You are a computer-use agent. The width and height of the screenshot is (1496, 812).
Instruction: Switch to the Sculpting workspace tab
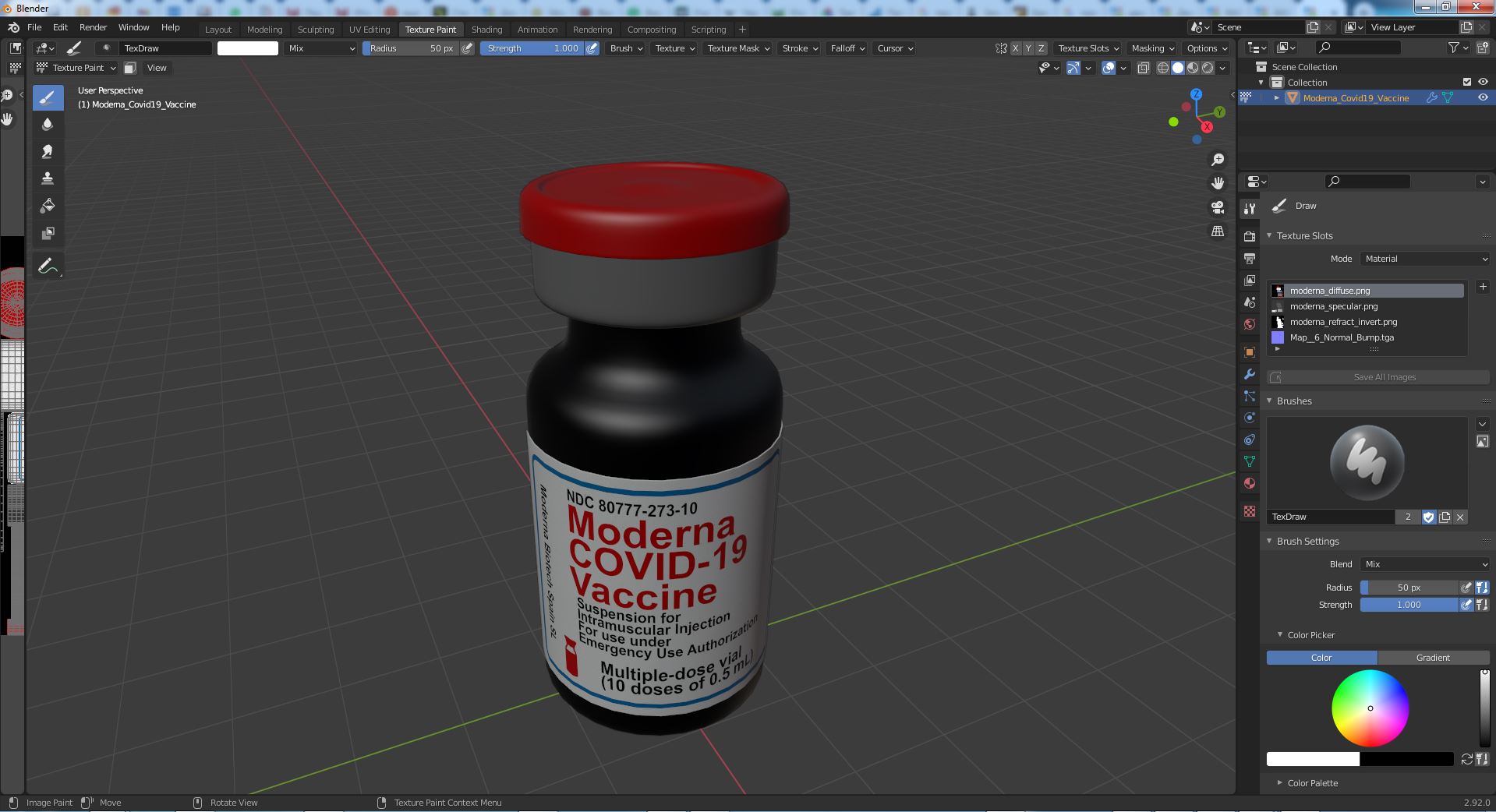click(316, 29)
